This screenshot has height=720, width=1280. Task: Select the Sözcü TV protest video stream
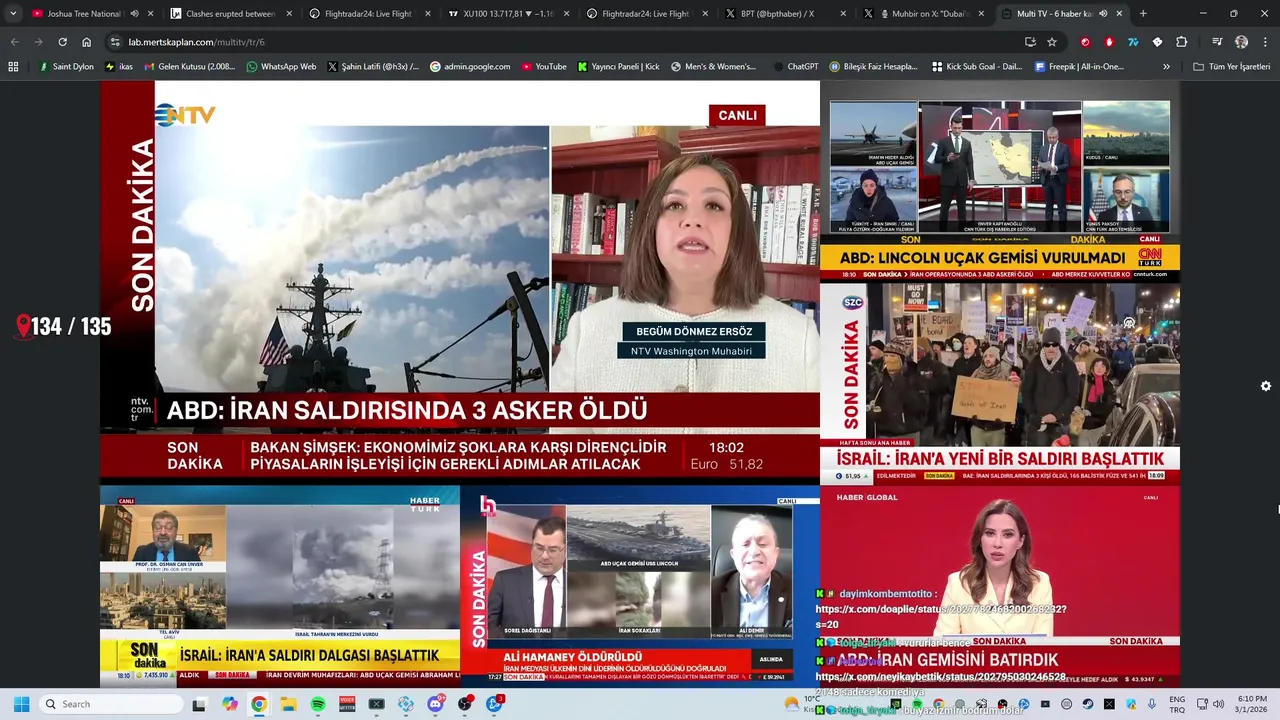(x=1000, y=384)
